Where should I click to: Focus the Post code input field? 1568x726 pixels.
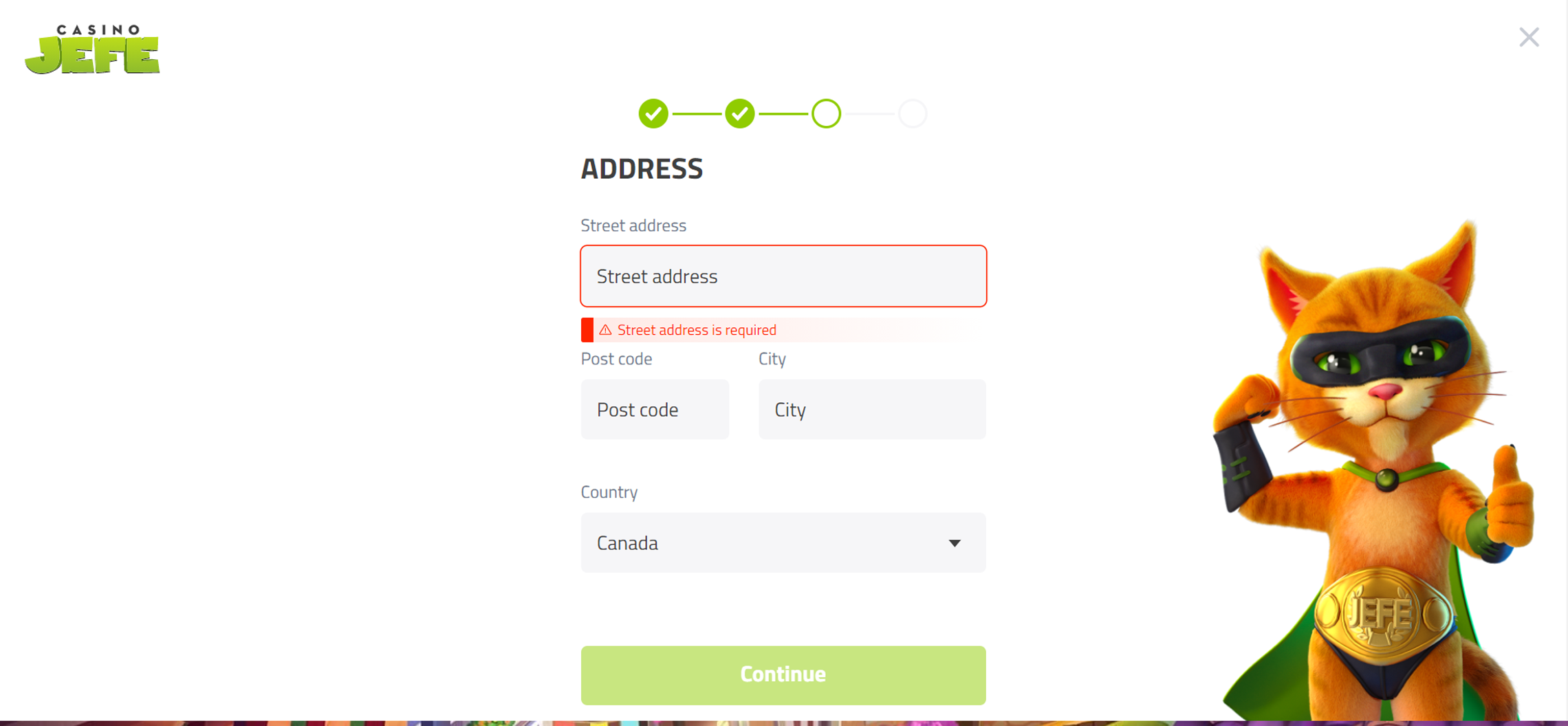655,409
